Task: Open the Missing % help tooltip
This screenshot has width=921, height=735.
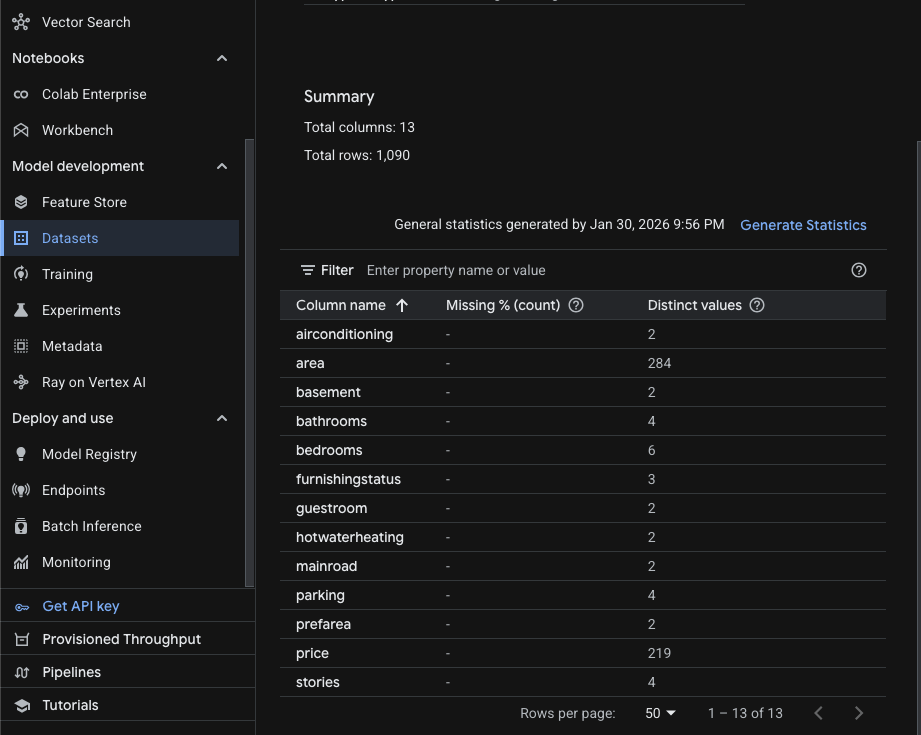Action: [x=575, y=305]
